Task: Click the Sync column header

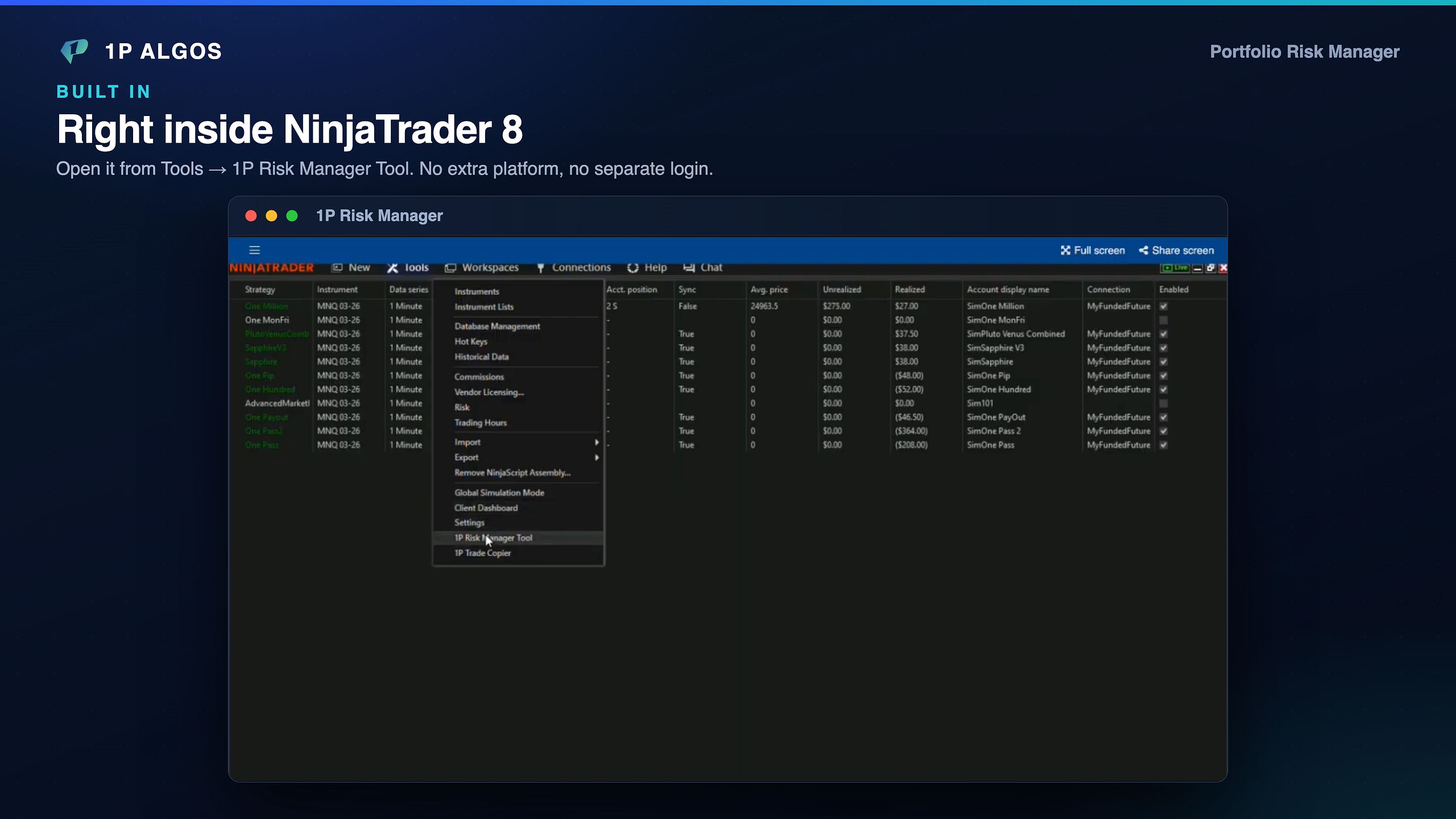Action: click(x=687, y=289)
